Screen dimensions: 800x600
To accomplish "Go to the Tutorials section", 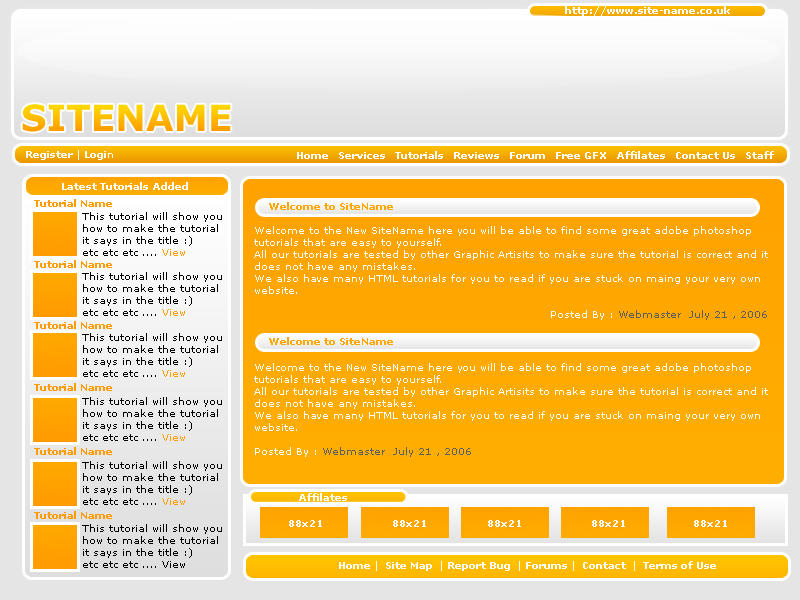I will pos(419,155).
